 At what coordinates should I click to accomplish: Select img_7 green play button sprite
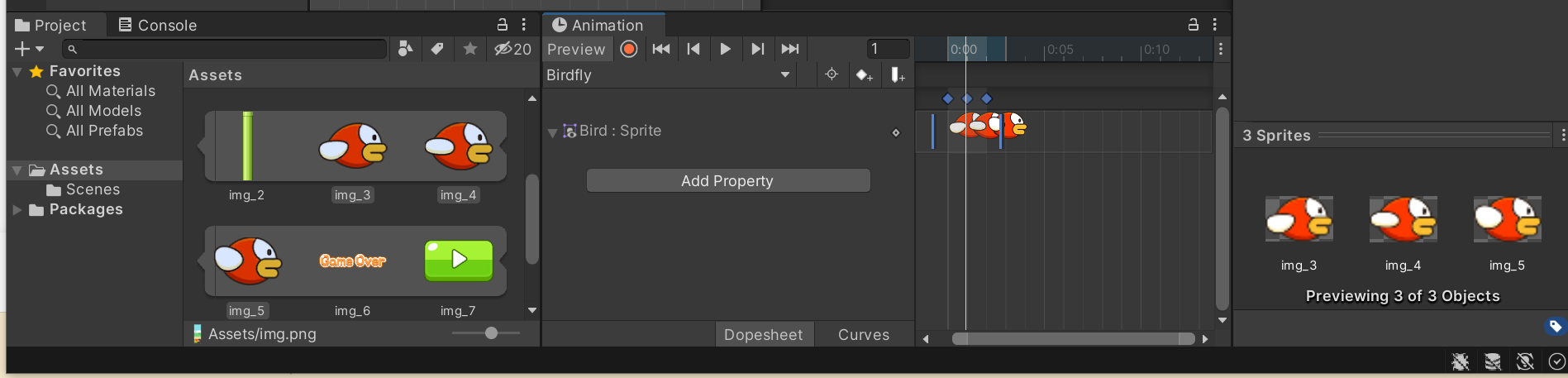tap(459, 261)
